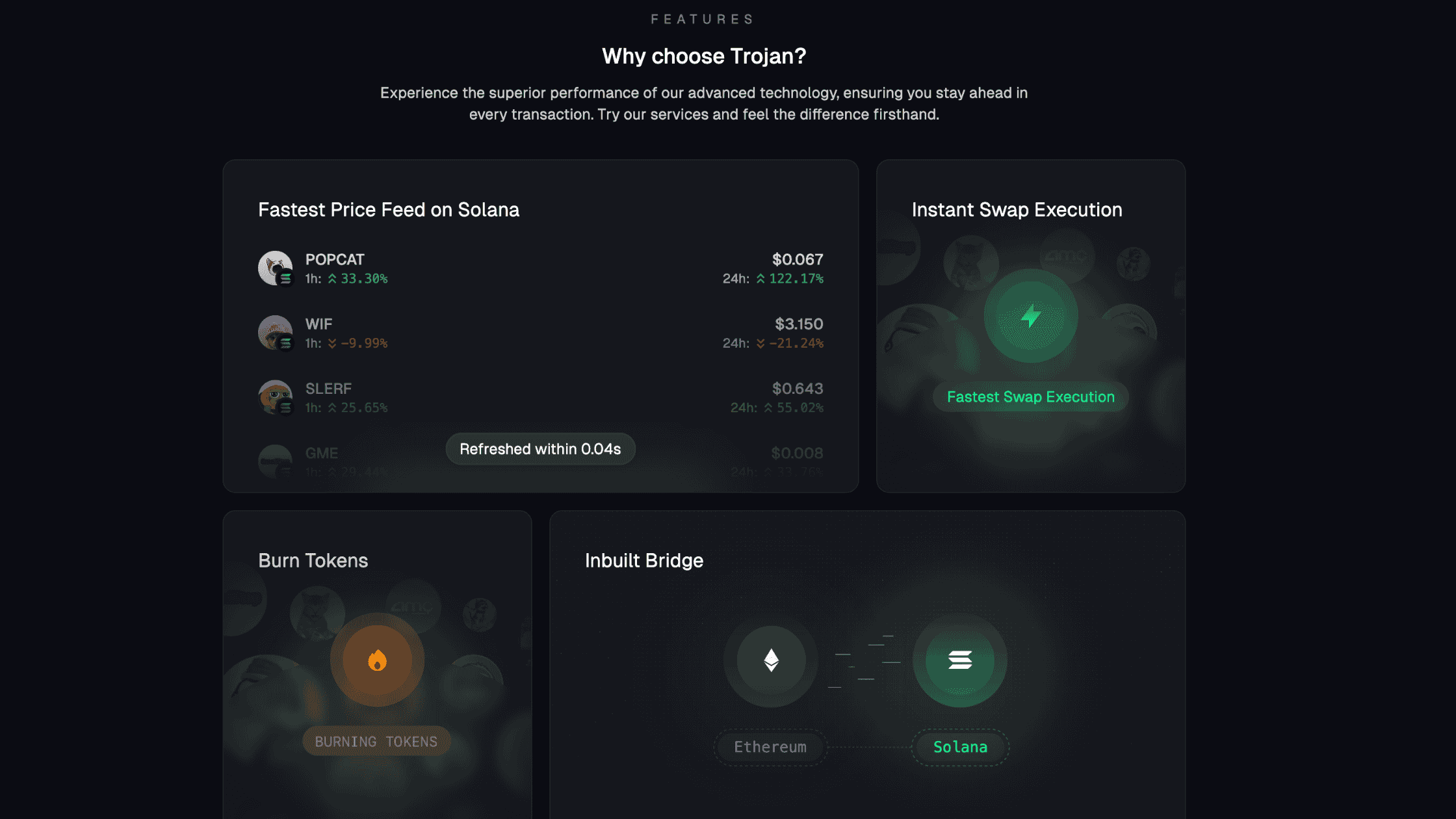The height and width of the screenshot is (819, 1456).
Task: Select the Solana chain label
Action: coord(960,747)
